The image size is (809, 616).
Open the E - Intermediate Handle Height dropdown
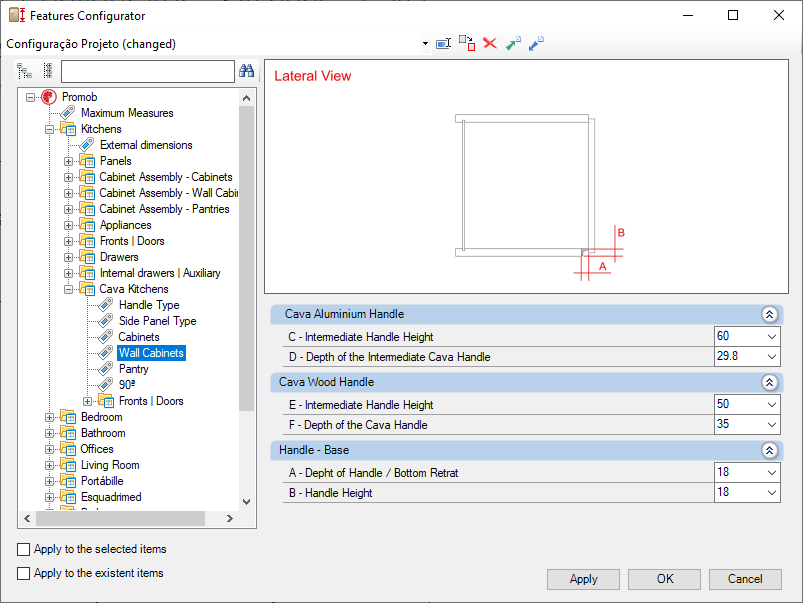[x=772, y=405]
